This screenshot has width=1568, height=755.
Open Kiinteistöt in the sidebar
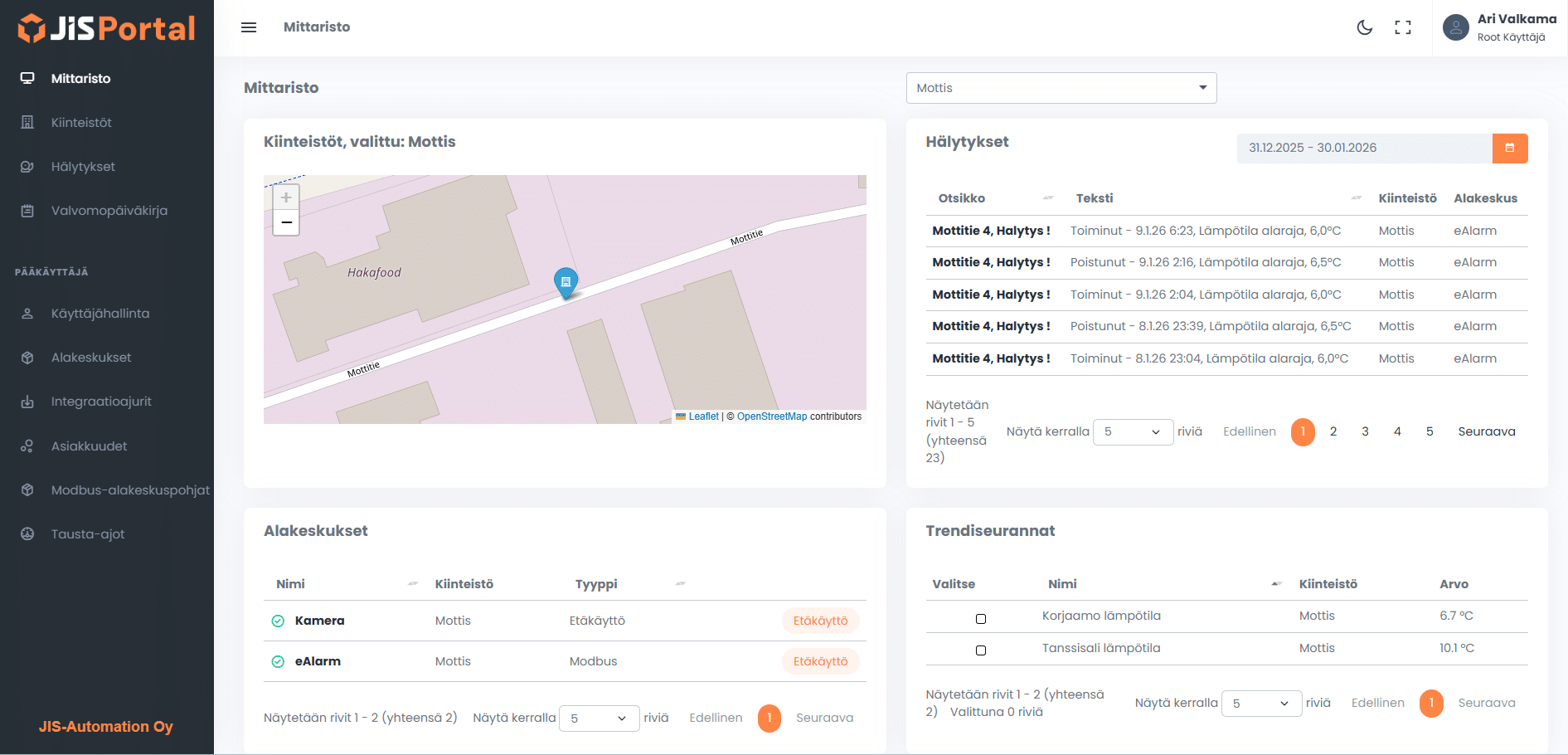pyautogui.click(x=81, y=123)
